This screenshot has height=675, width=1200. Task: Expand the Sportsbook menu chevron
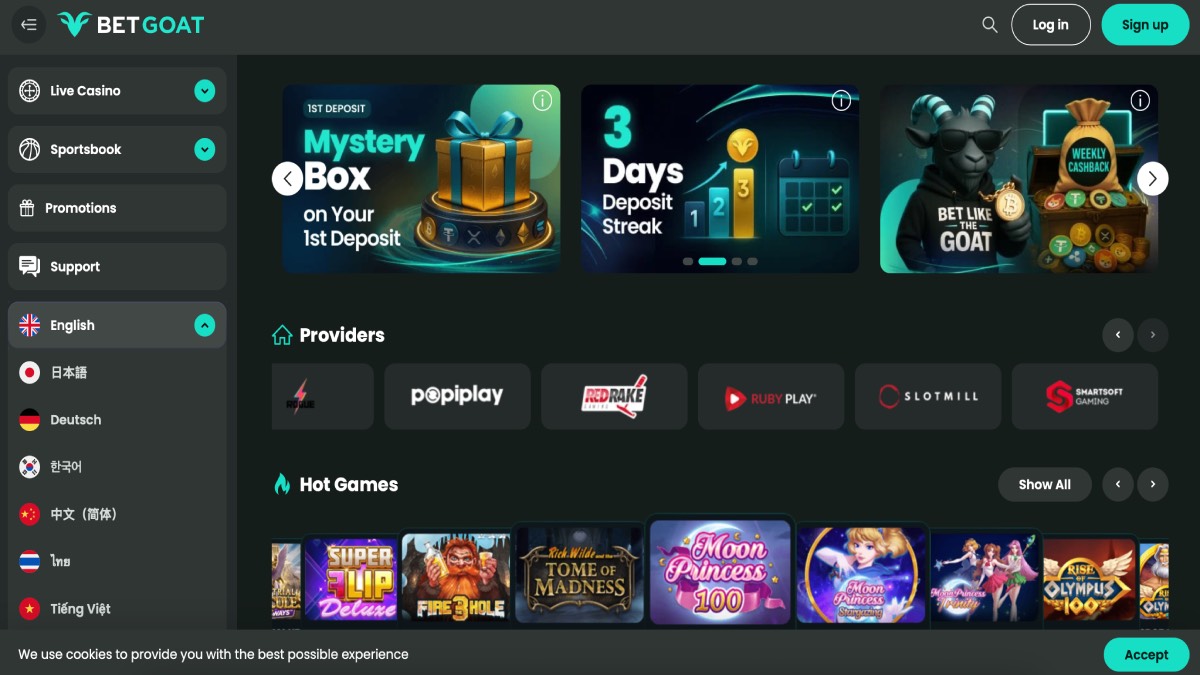pyautogui.click(x=205, y=150)
